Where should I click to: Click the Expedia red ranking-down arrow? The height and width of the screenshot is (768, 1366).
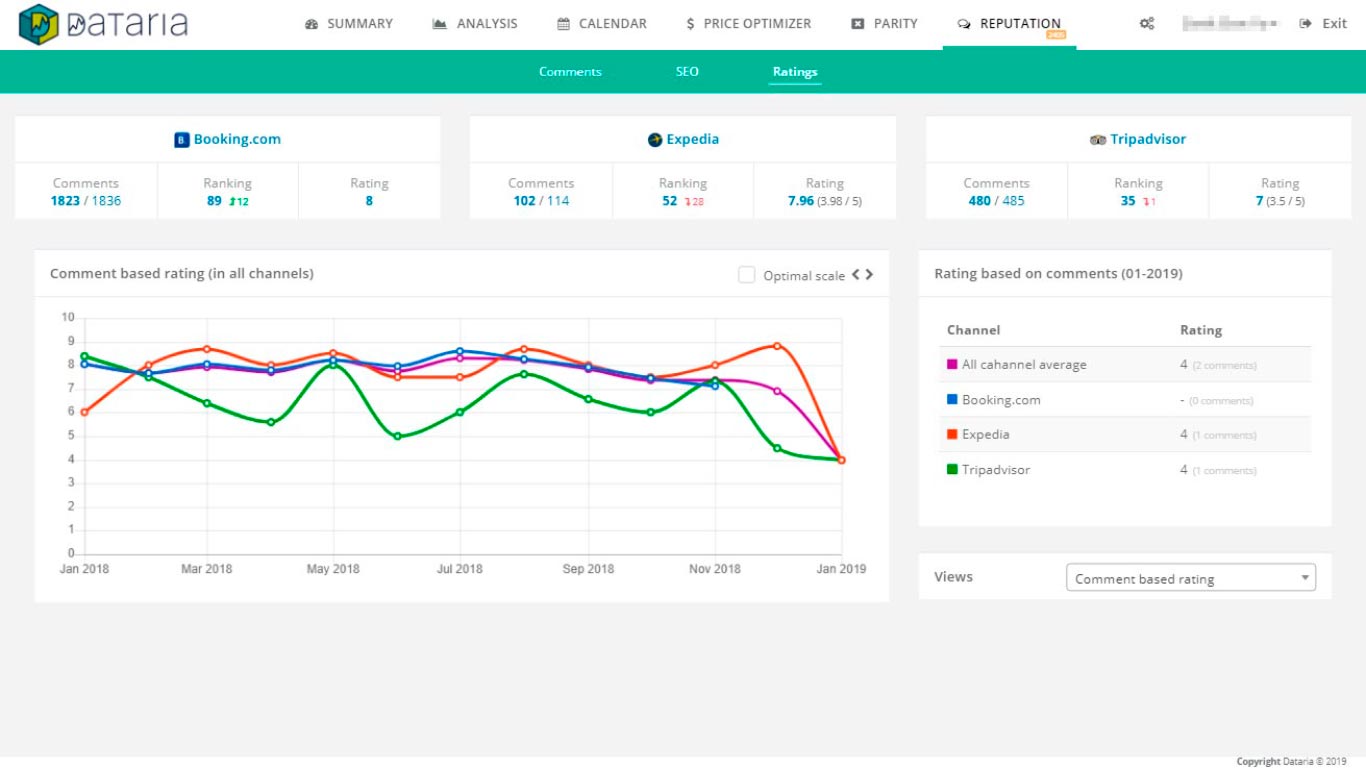[x=686, y=202]
